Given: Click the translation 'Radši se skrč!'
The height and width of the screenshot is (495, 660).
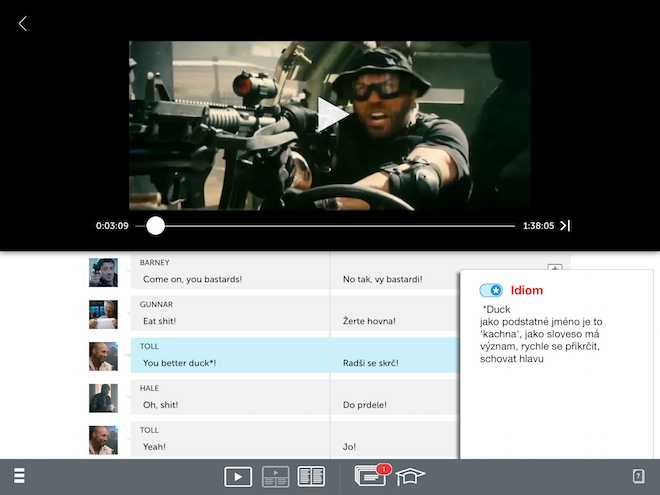Looking at the screenshot, I should pyautogui.click(x=370, y=363).
